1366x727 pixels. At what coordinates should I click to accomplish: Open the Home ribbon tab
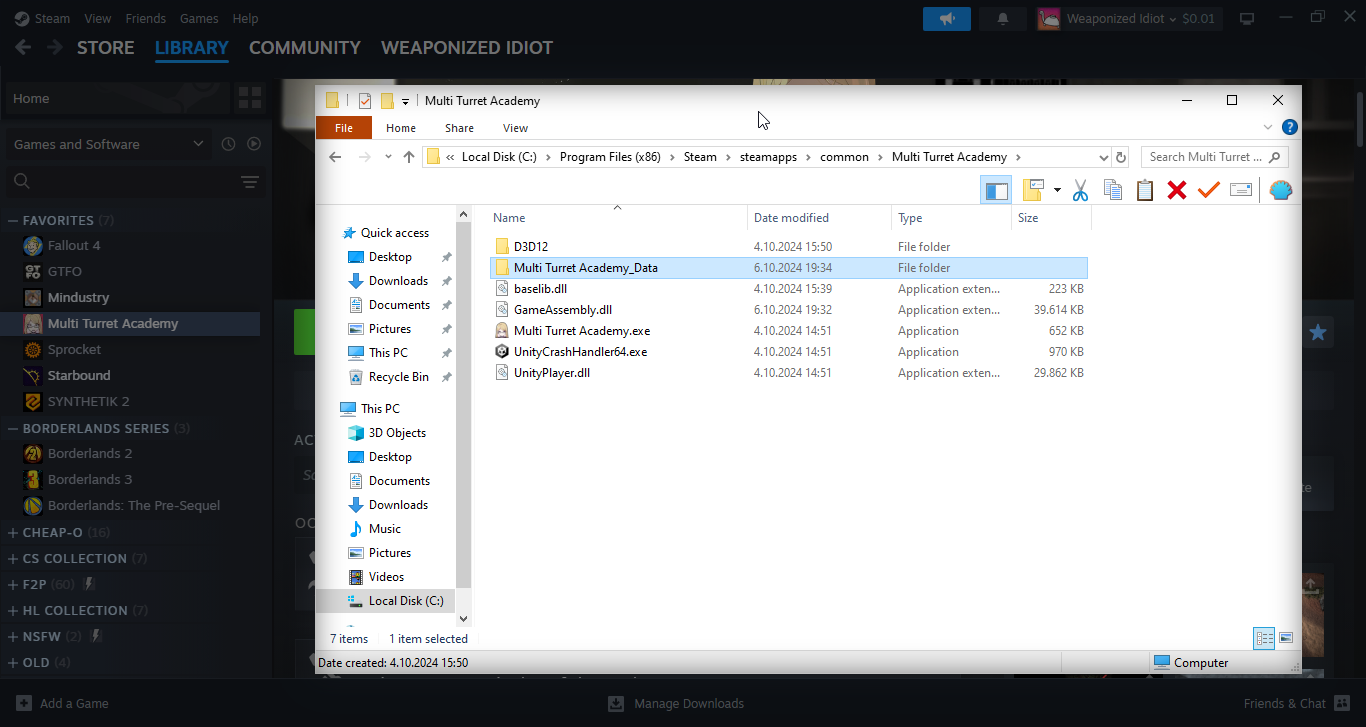(x=401, y=128)
